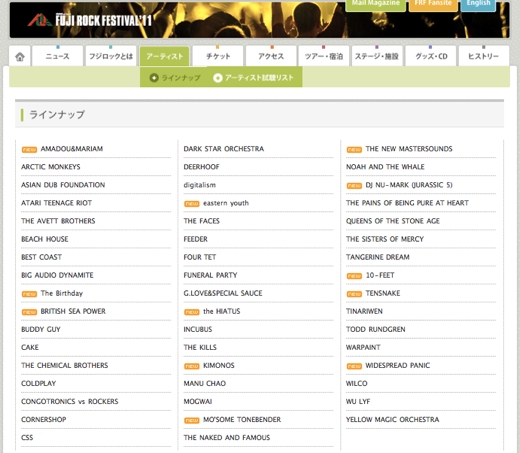Click the new badge next to 10-FEET
Screen dimensions: 520x453
[x=354, y=276]
